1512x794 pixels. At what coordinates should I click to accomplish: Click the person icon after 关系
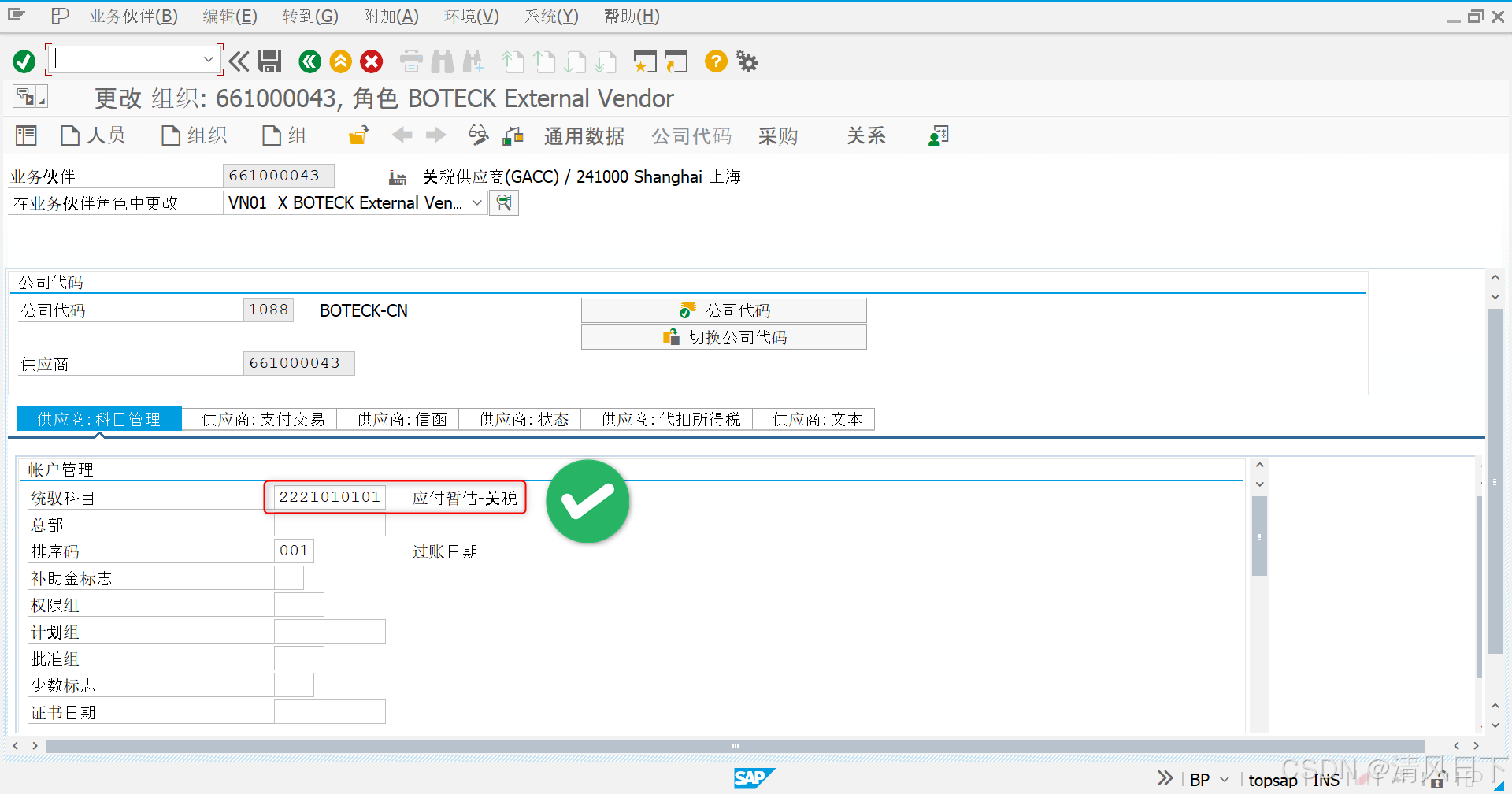pyautogui.click(x=939, y=135)
